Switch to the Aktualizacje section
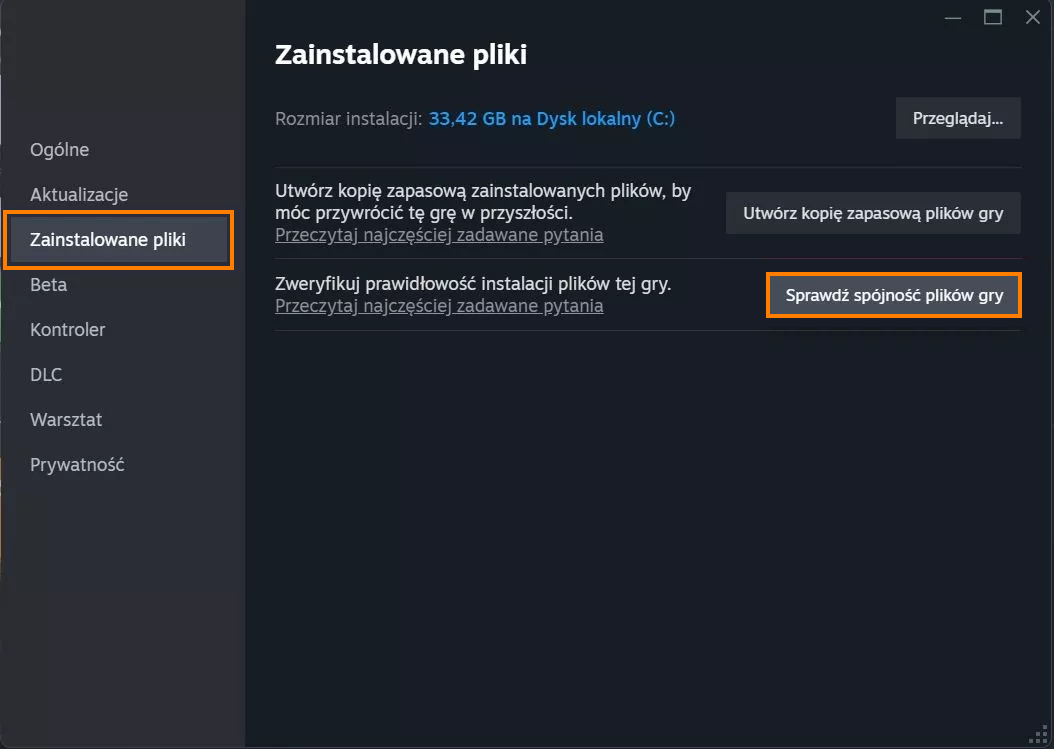 click(79, 195)
